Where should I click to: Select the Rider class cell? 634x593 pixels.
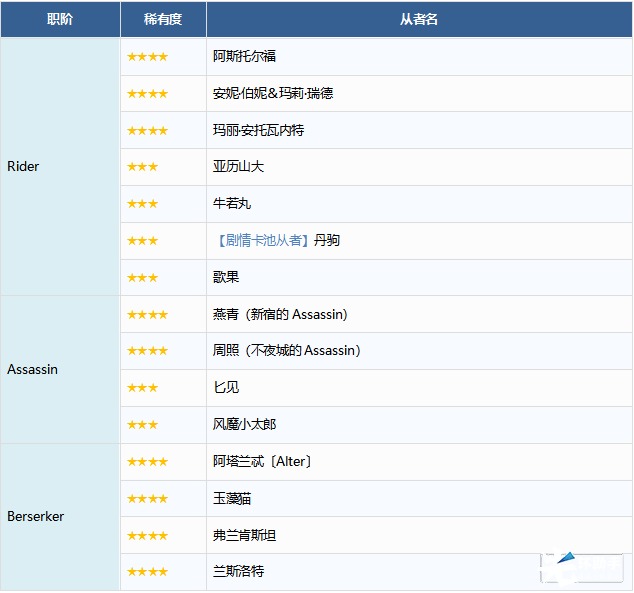coord(23,167)
